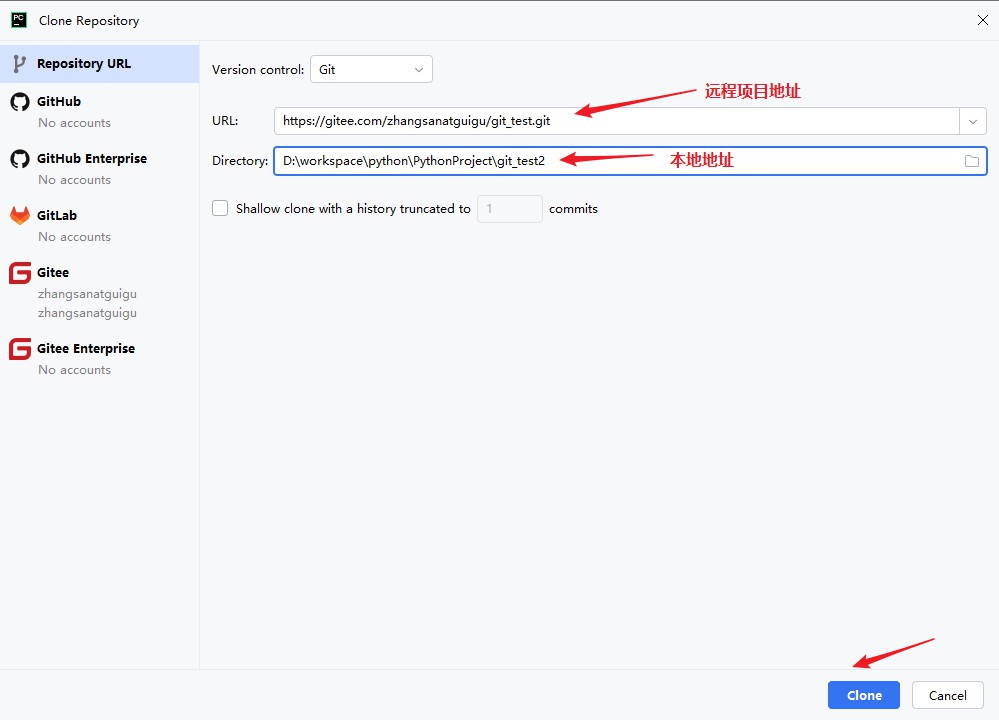Click the Gitee Enterprise logo icon
Image resolution: width=999 pixels, height=720 pixels.
point(20,349)
